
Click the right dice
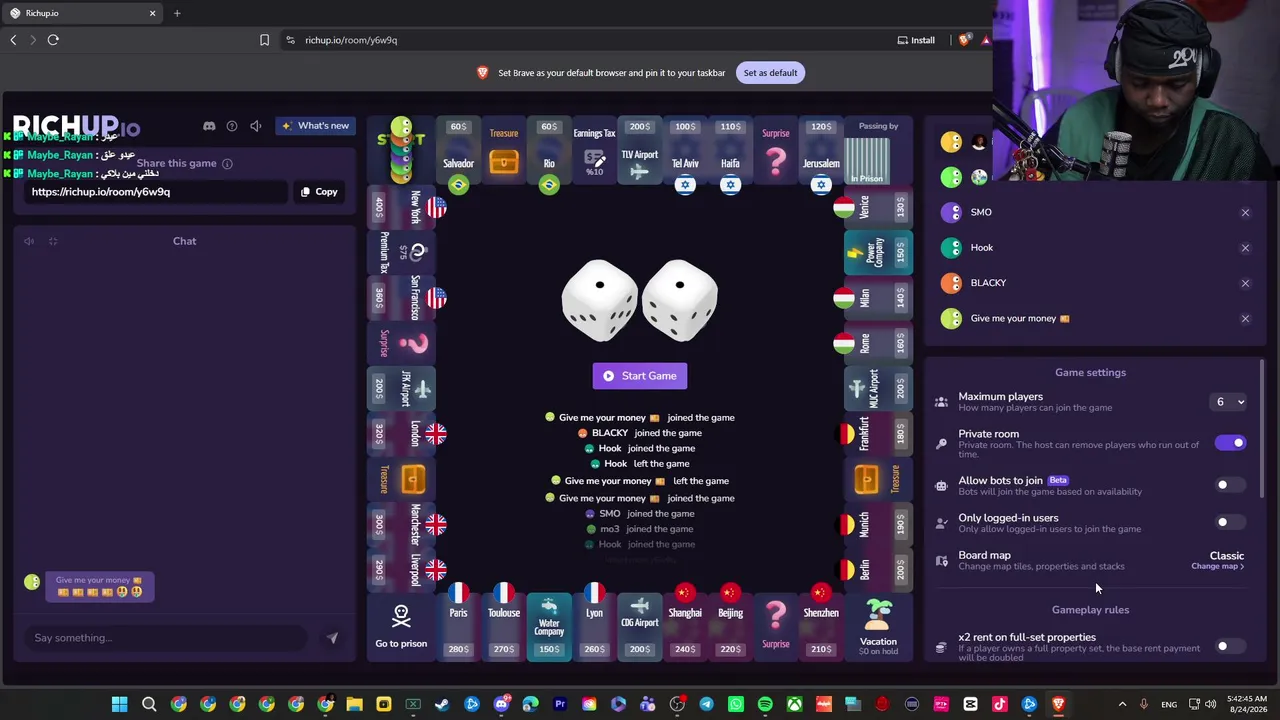[x=680, y=300]
